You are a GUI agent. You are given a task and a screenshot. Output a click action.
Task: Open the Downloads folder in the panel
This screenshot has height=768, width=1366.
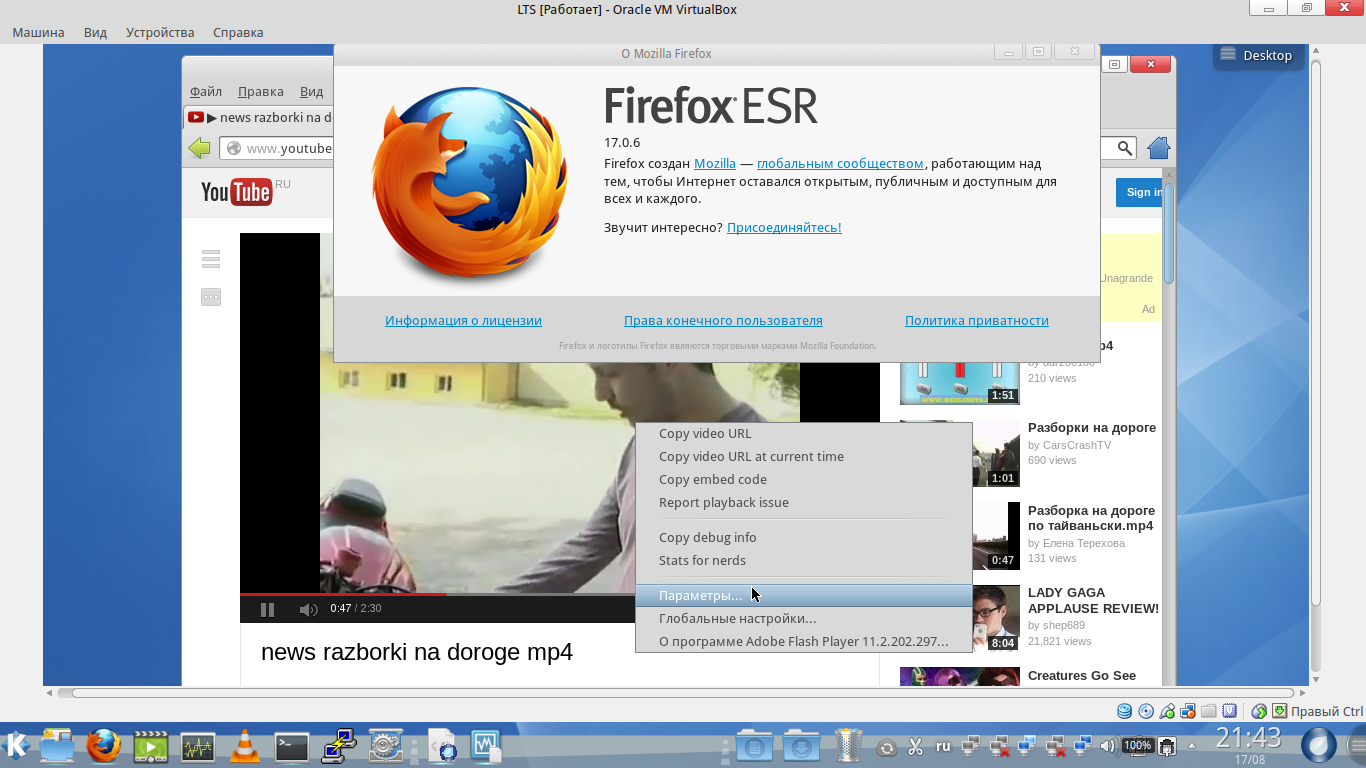[801, 746]
